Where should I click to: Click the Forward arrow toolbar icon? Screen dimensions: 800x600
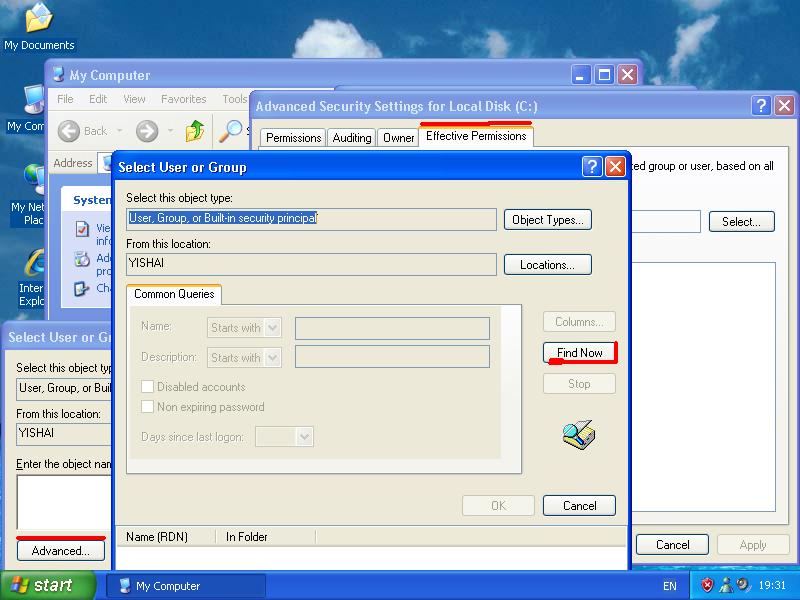[147, 130]
